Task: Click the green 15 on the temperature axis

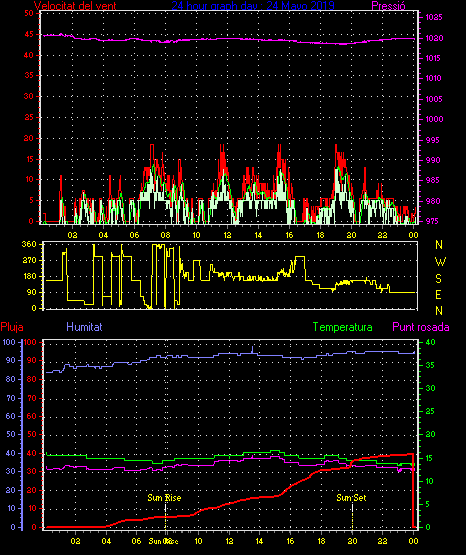Action: [429, 458]
